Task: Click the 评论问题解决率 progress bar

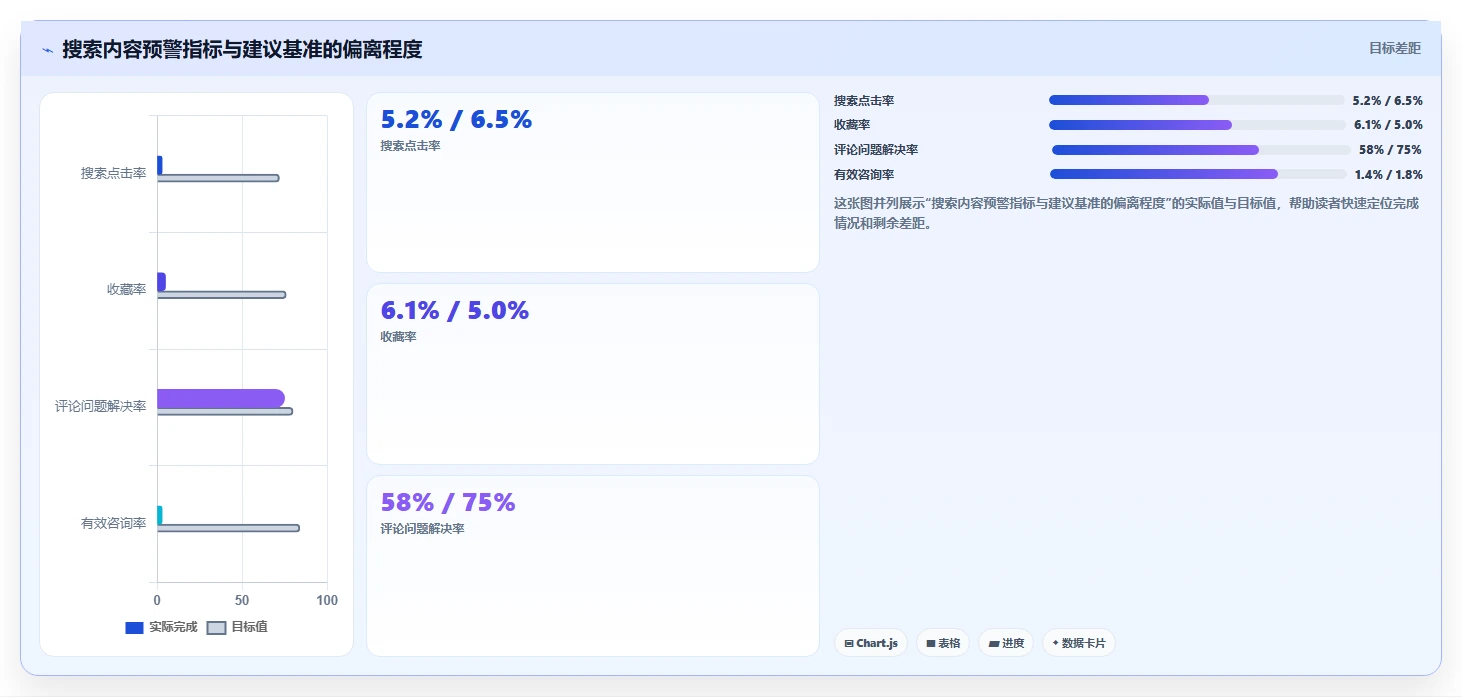Action: click(x=1201, y=150)
